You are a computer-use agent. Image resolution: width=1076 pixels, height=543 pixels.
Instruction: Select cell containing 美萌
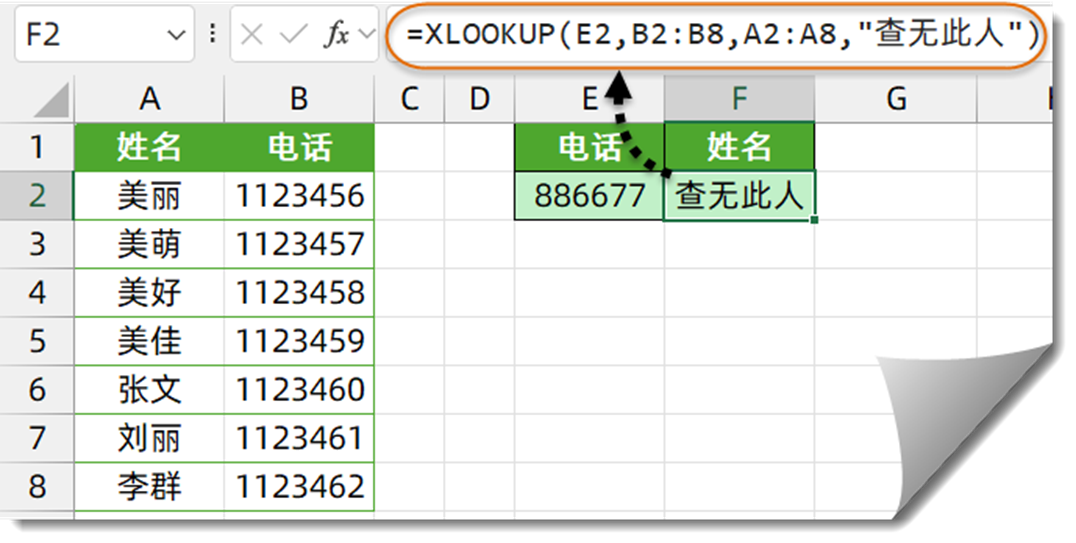(149, 244)
